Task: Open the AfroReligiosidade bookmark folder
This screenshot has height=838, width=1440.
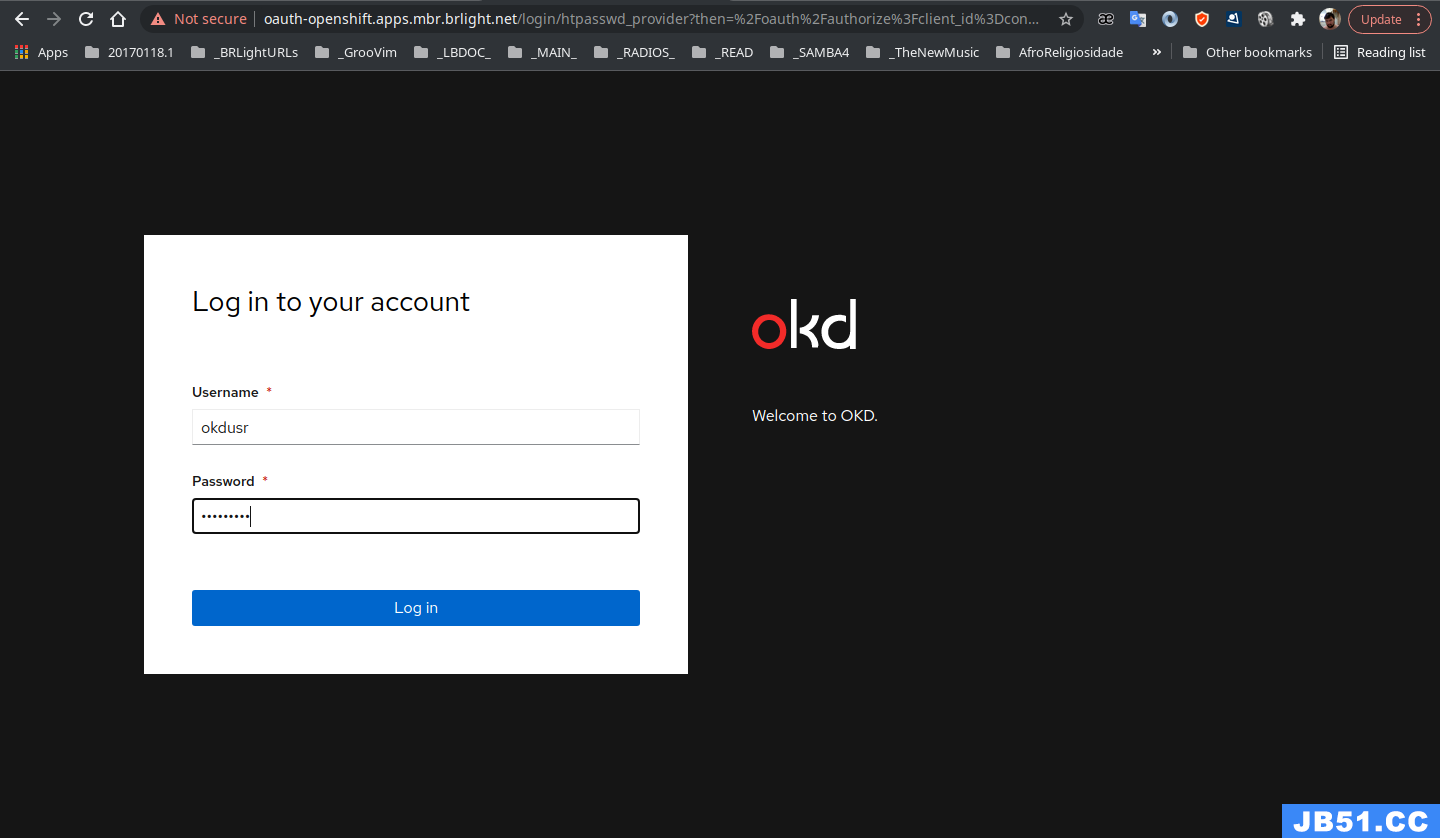Action: [1060, 52]
